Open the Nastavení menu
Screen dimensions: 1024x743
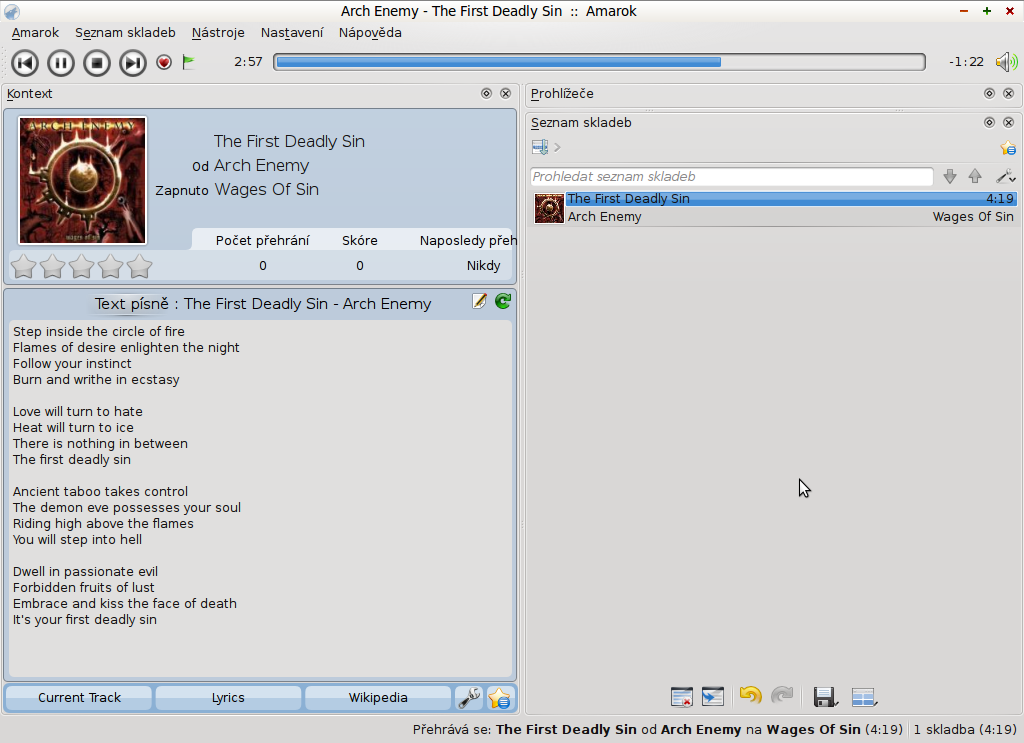point(292,33)
